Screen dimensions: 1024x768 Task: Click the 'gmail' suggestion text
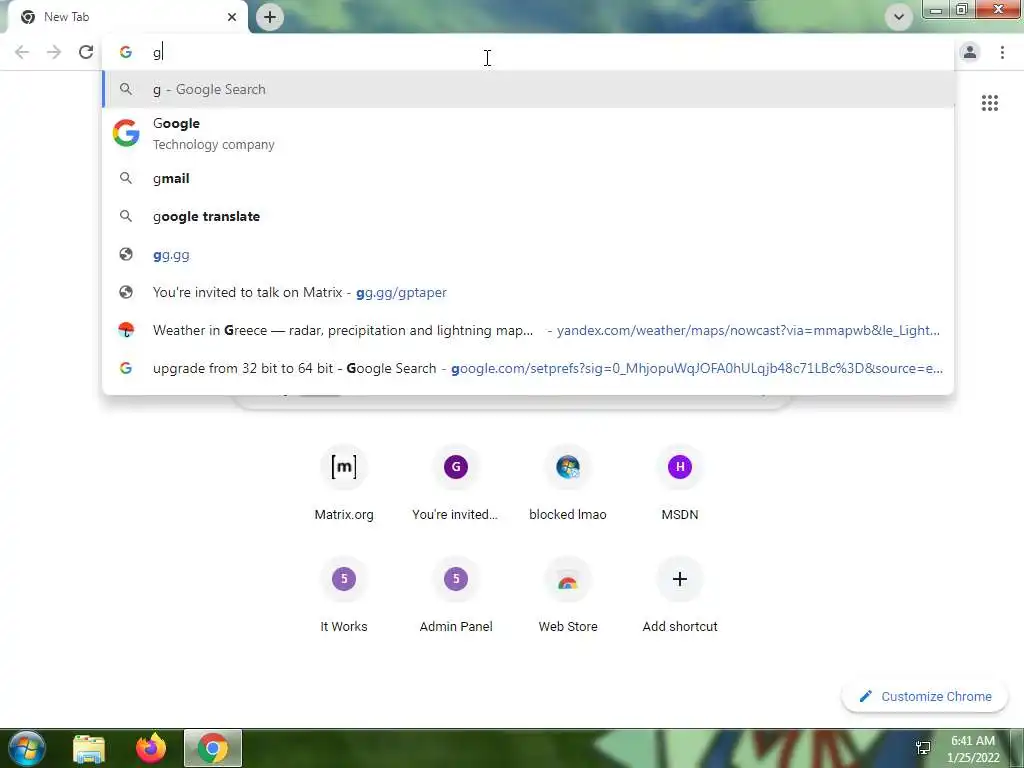tap(171, 178)
